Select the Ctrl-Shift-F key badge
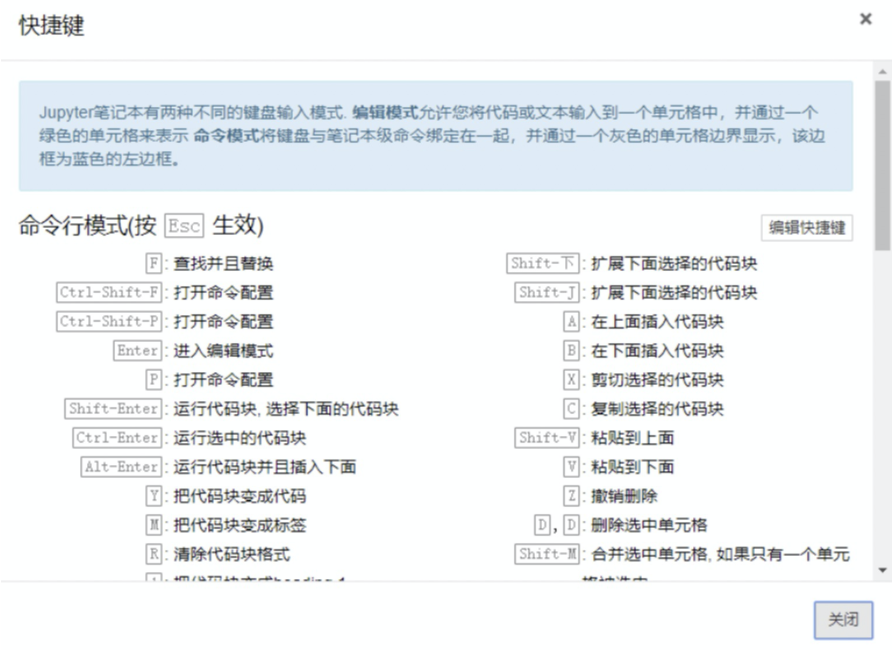The image size is (896, 650). coord(109,293)
